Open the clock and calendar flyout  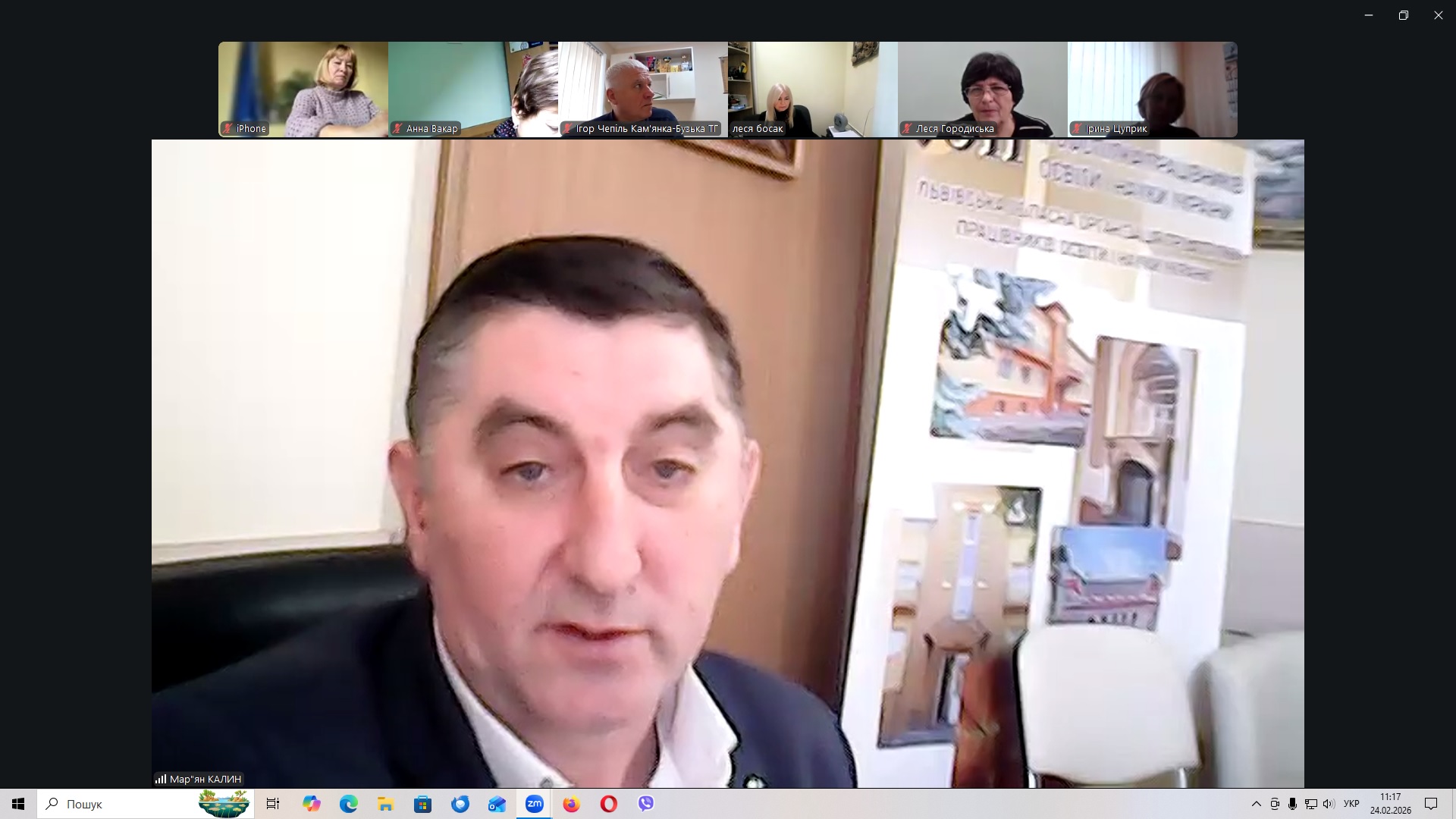tap(1390, 804)
